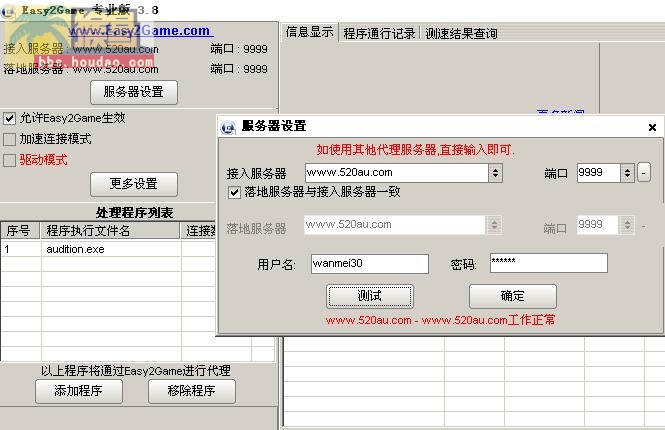Viewport: 665px width, 430px height.
Task: Click the disabled 落地服务器 address field
Action: [394, 225]
